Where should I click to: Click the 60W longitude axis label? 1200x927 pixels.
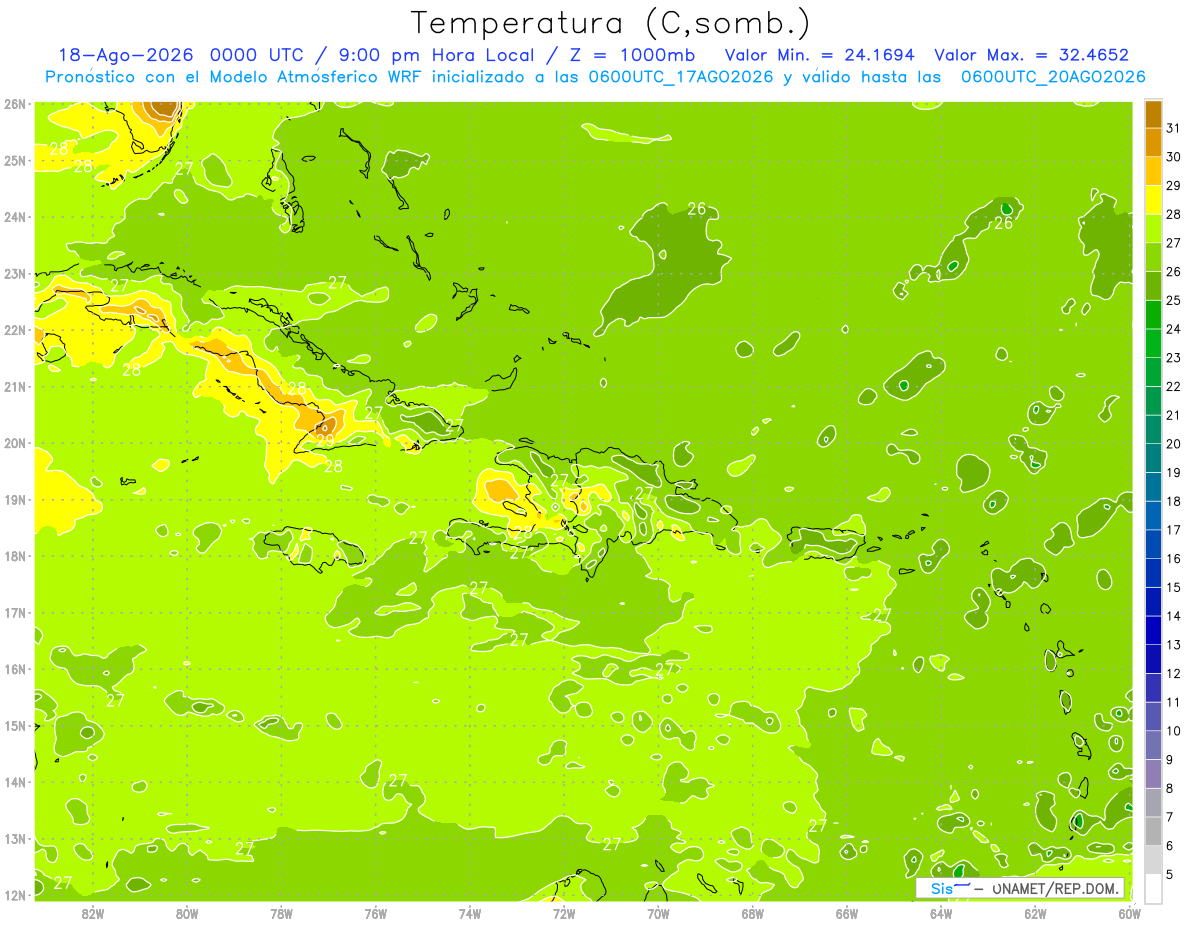click(1130, 913)
